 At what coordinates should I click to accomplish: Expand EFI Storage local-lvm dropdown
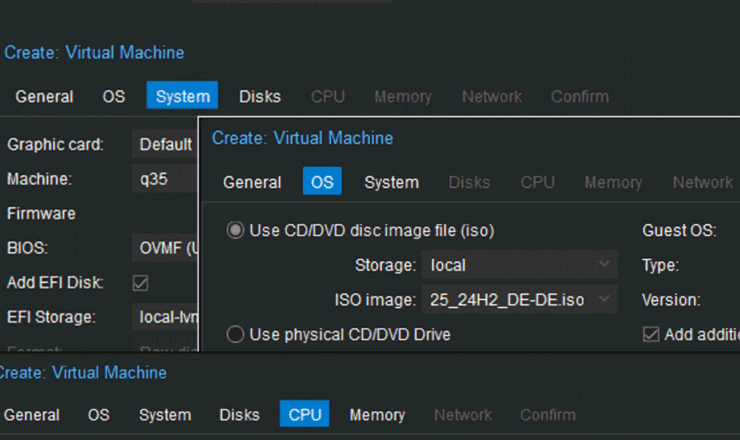pos(166,317)
